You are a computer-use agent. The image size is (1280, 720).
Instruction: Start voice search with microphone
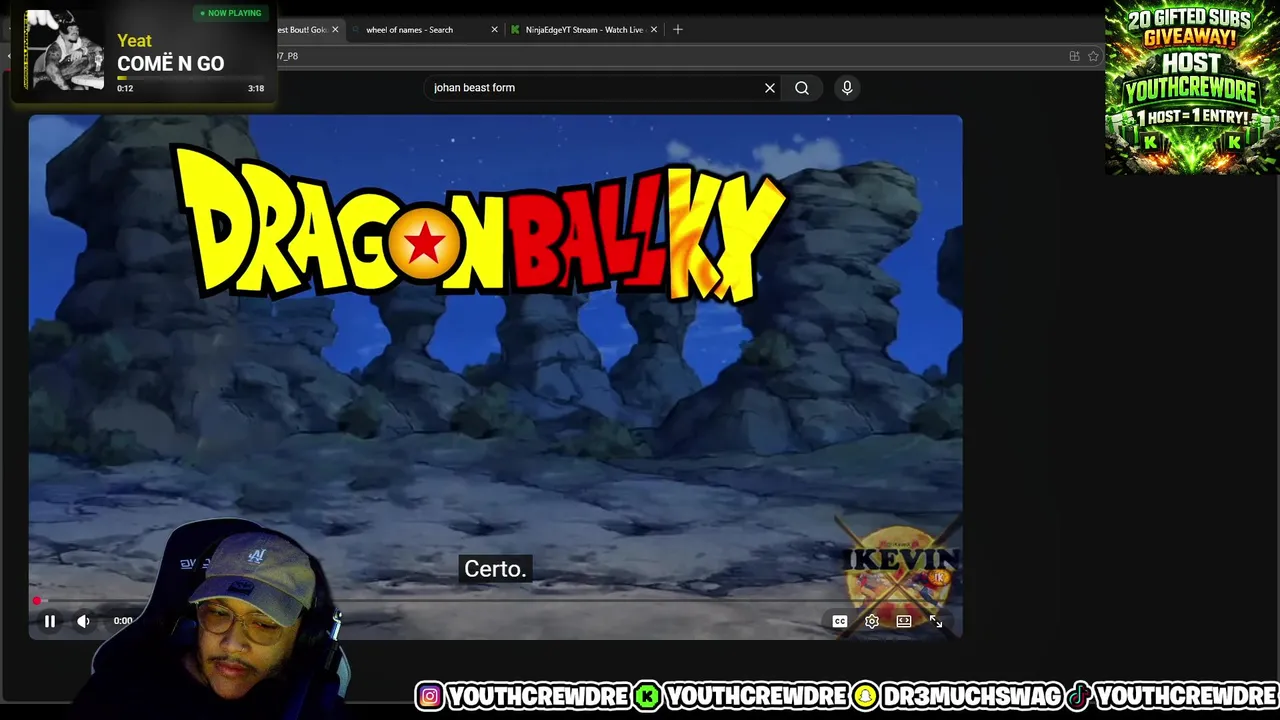847,88
